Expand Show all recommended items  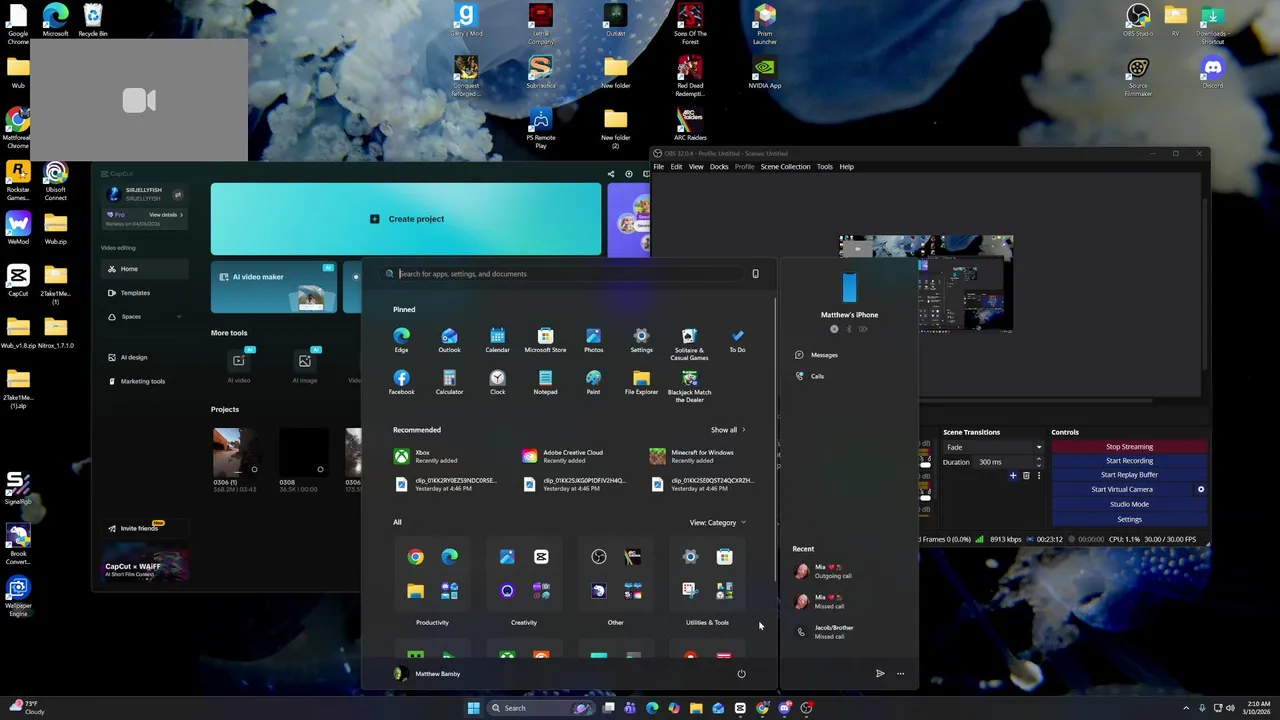tap(728, 430)
